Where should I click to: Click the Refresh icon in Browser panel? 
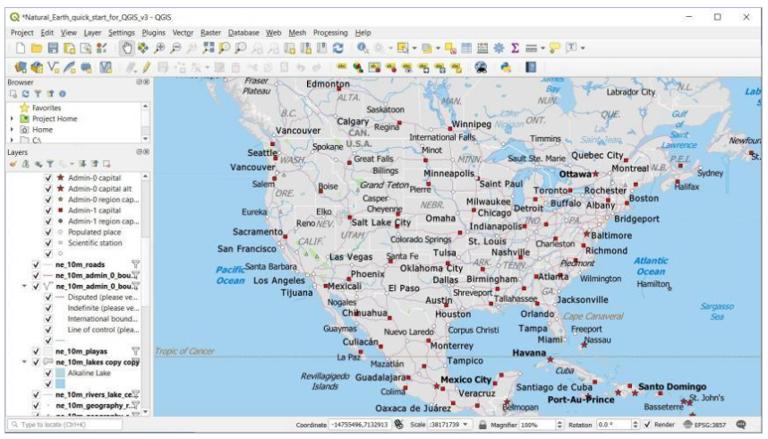[x=25, y=94]
